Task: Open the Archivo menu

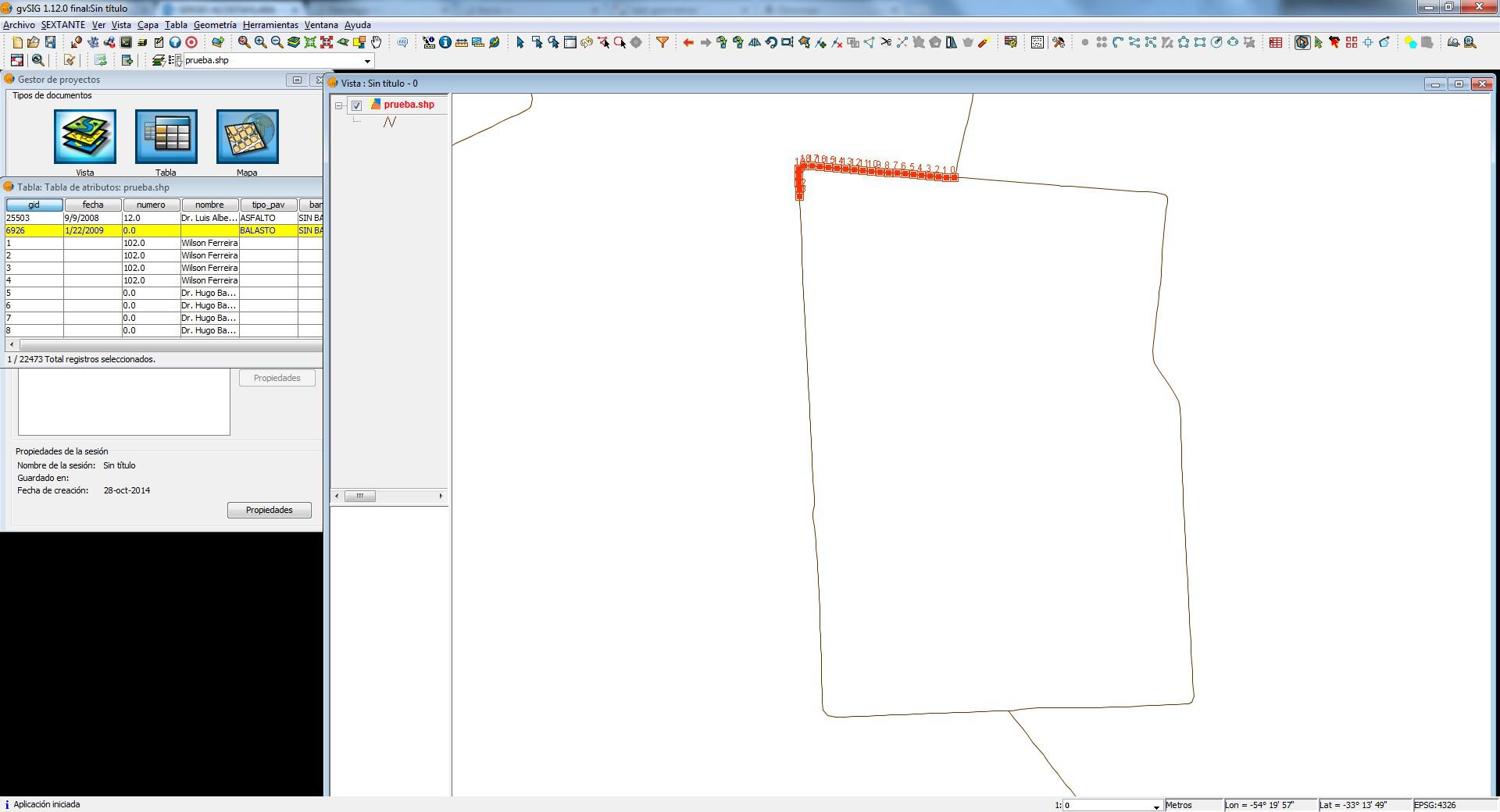Action: [19, 25]
